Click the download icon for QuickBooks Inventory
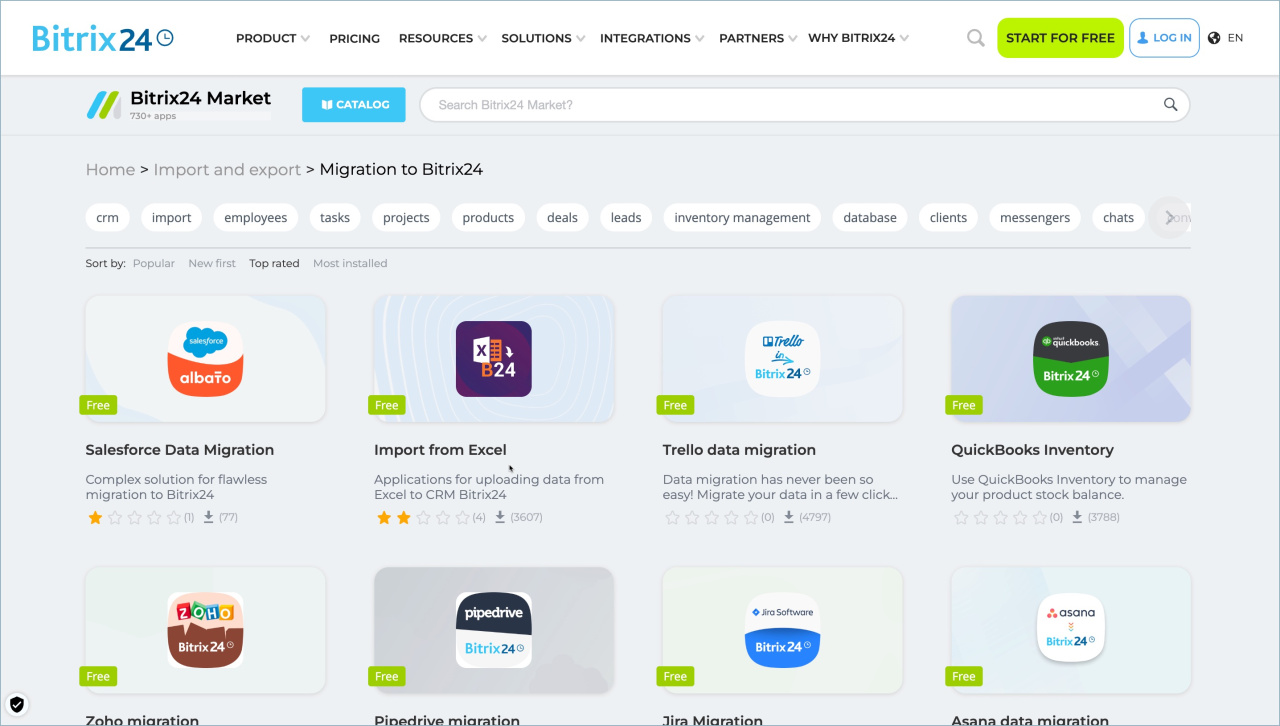 (1077, 517)
